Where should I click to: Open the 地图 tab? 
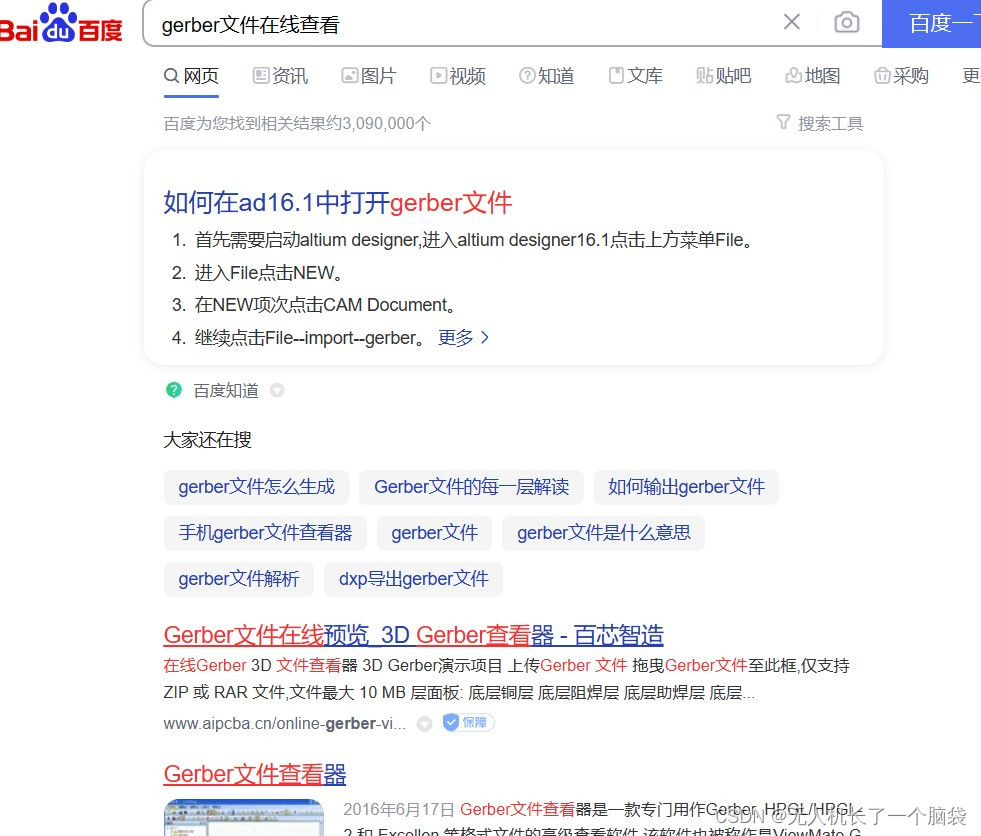(813, 76)
